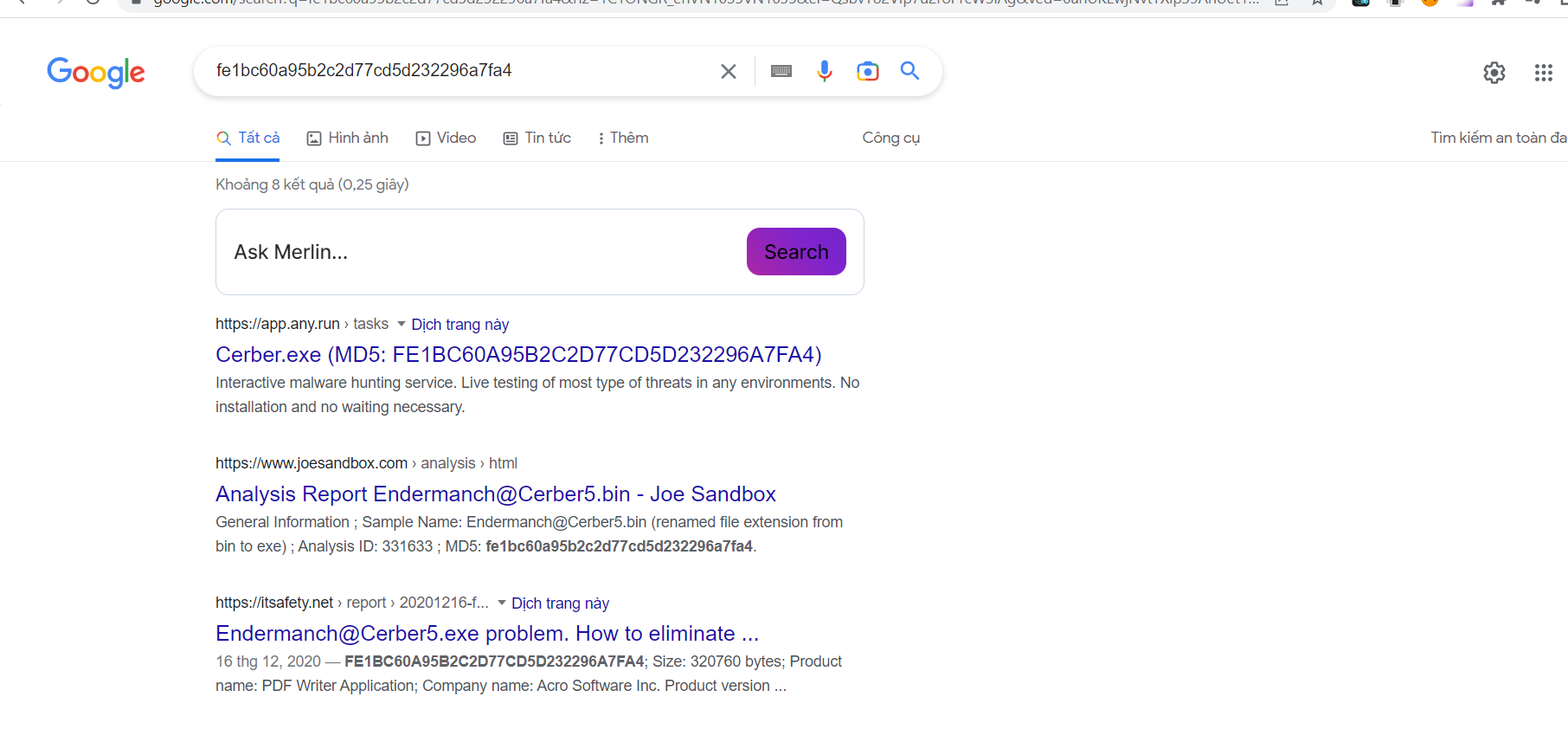Click the Google logo

click(x=96, y=72)
